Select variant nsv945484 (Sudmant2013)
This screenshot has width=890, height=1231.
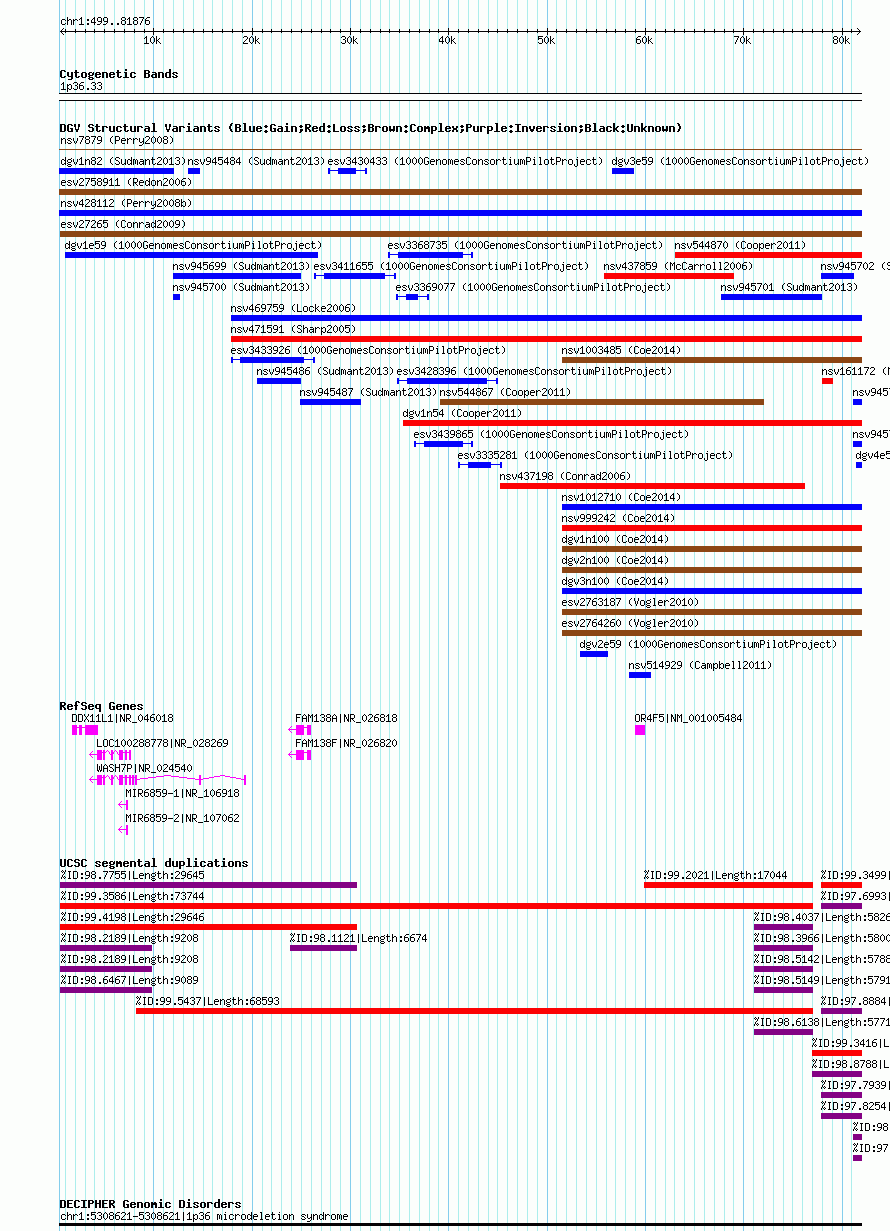coord(257,161)
